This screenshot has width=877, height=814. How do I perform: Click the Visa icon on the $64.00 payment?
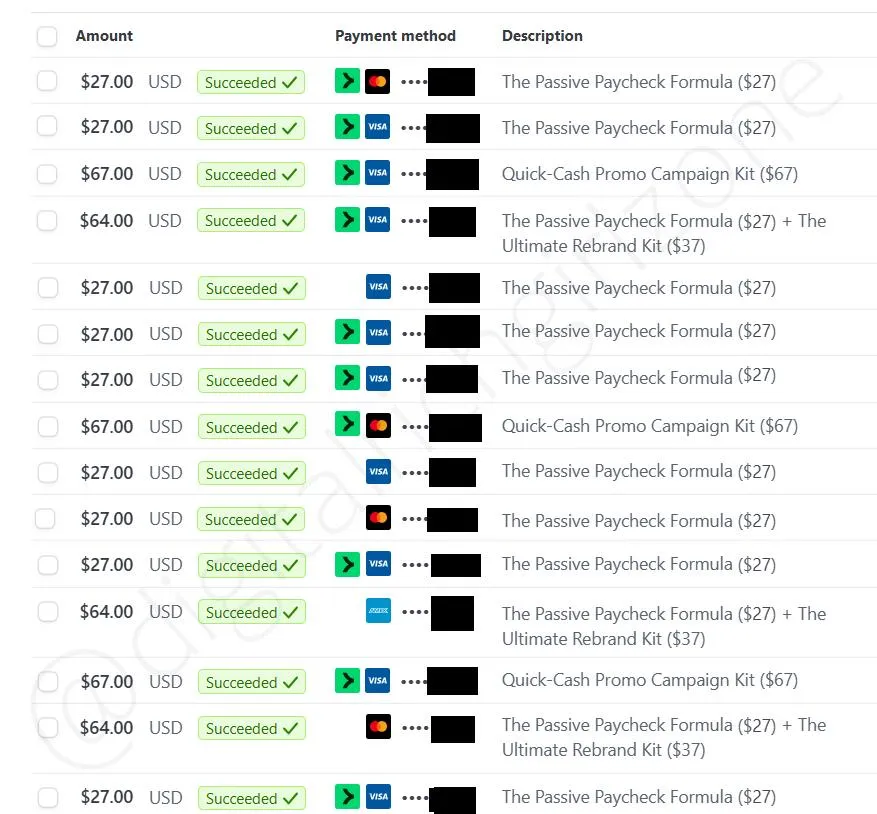[x=378, y=219]
